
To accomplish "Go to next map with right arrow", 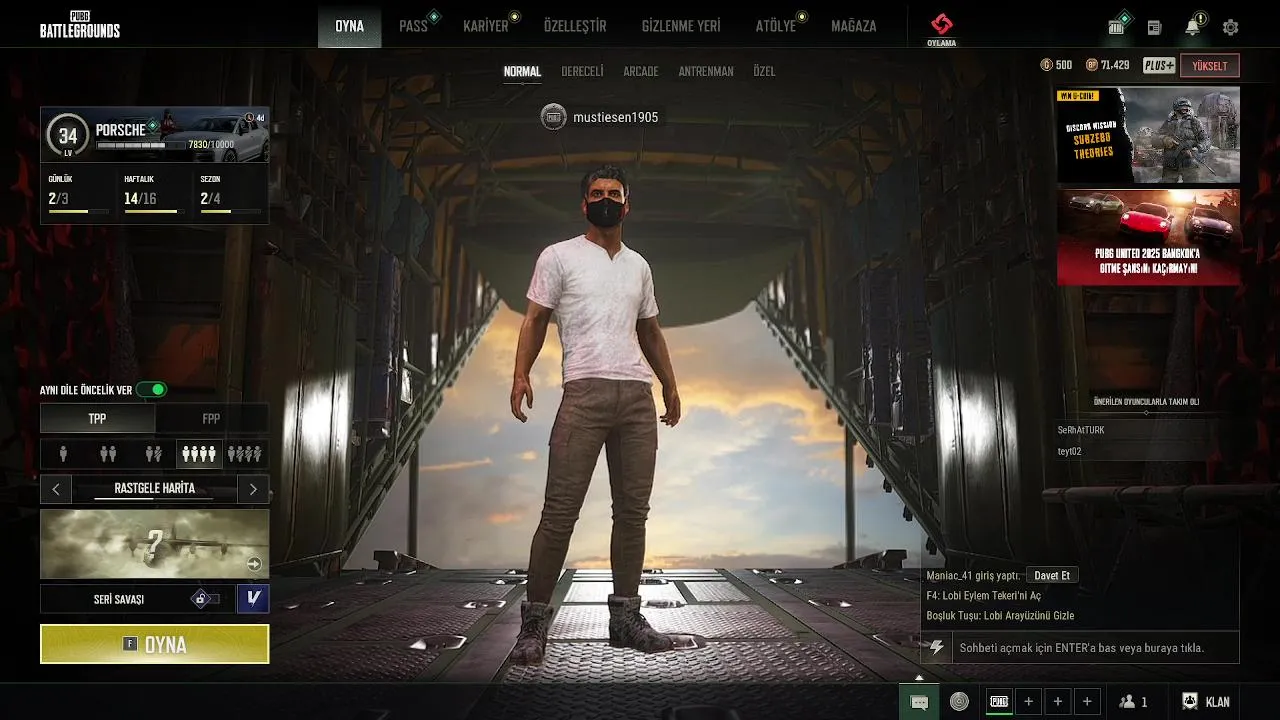I will pos(253,489).
